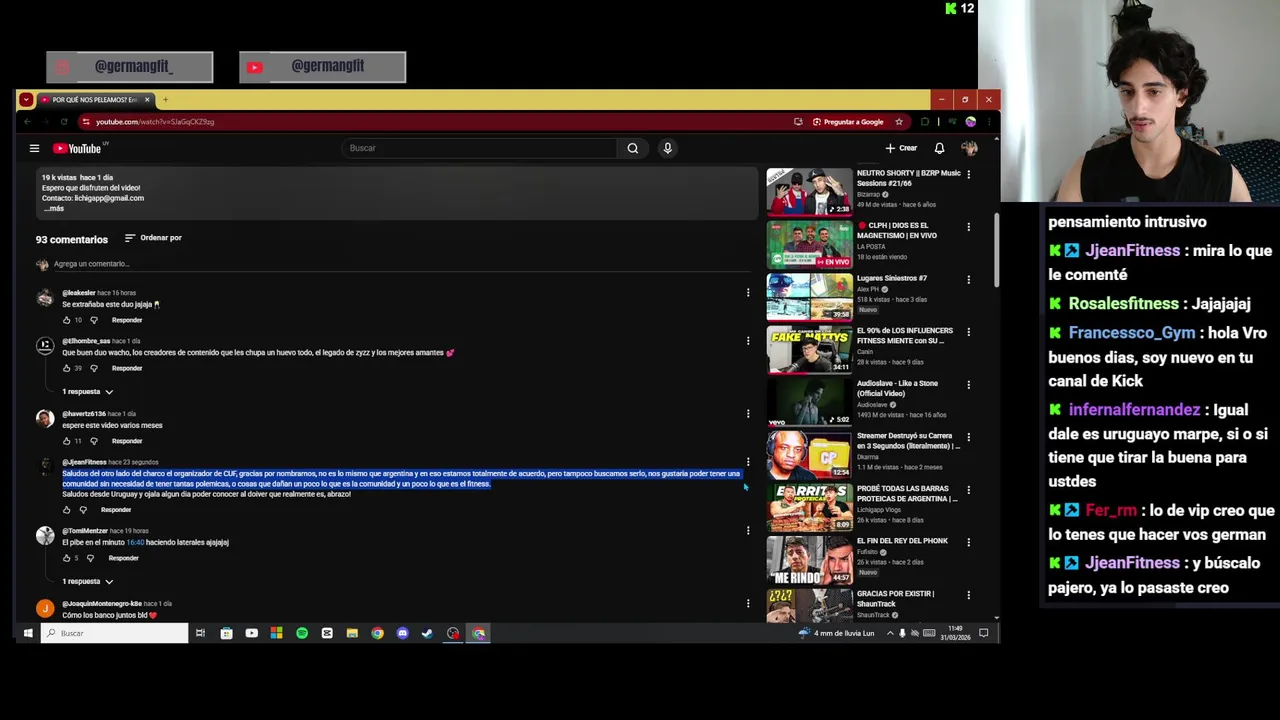Open options for Lugares Siniestros #7
The height and width of the screenshot is (720, 1280).
click(x=968, y=279)
